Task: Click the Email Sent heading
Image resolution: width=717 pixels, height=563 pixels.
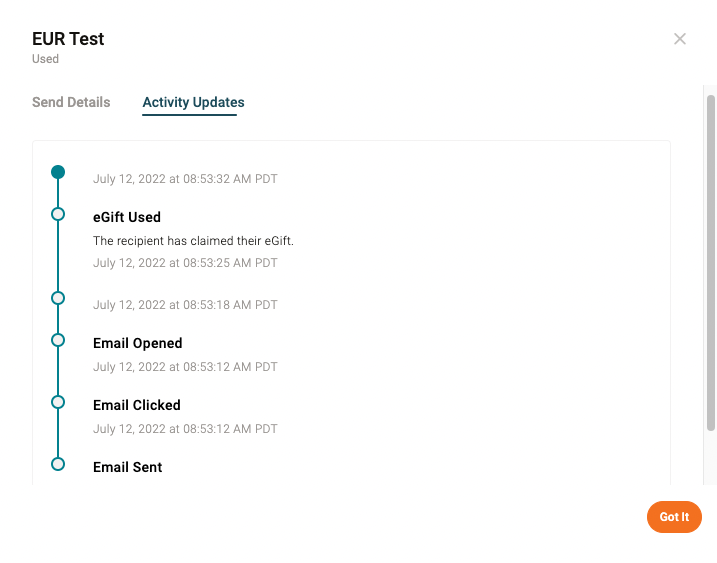Action: (128, 467)
